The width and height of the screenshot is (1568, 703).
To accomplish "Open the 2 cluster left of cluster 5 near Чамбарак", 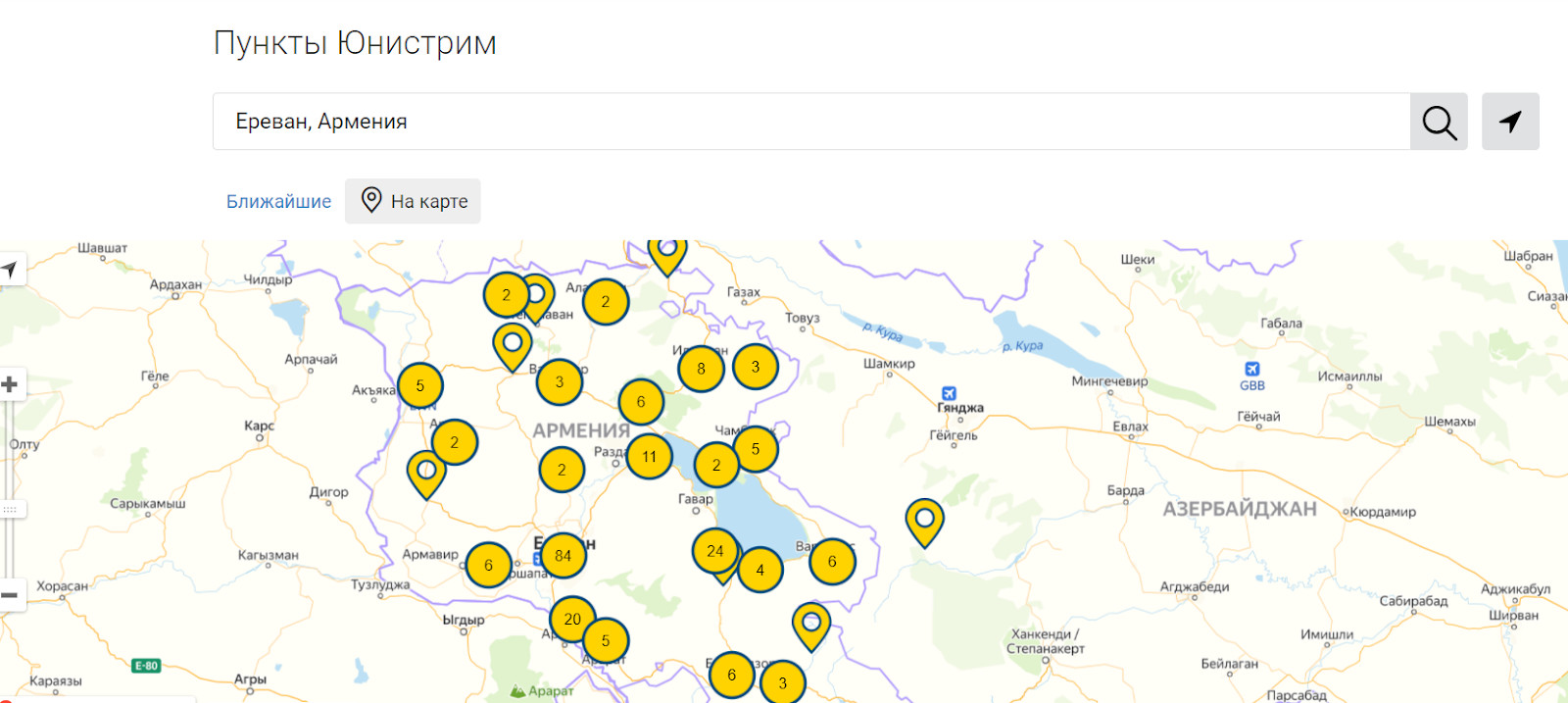I will point(716,466).
